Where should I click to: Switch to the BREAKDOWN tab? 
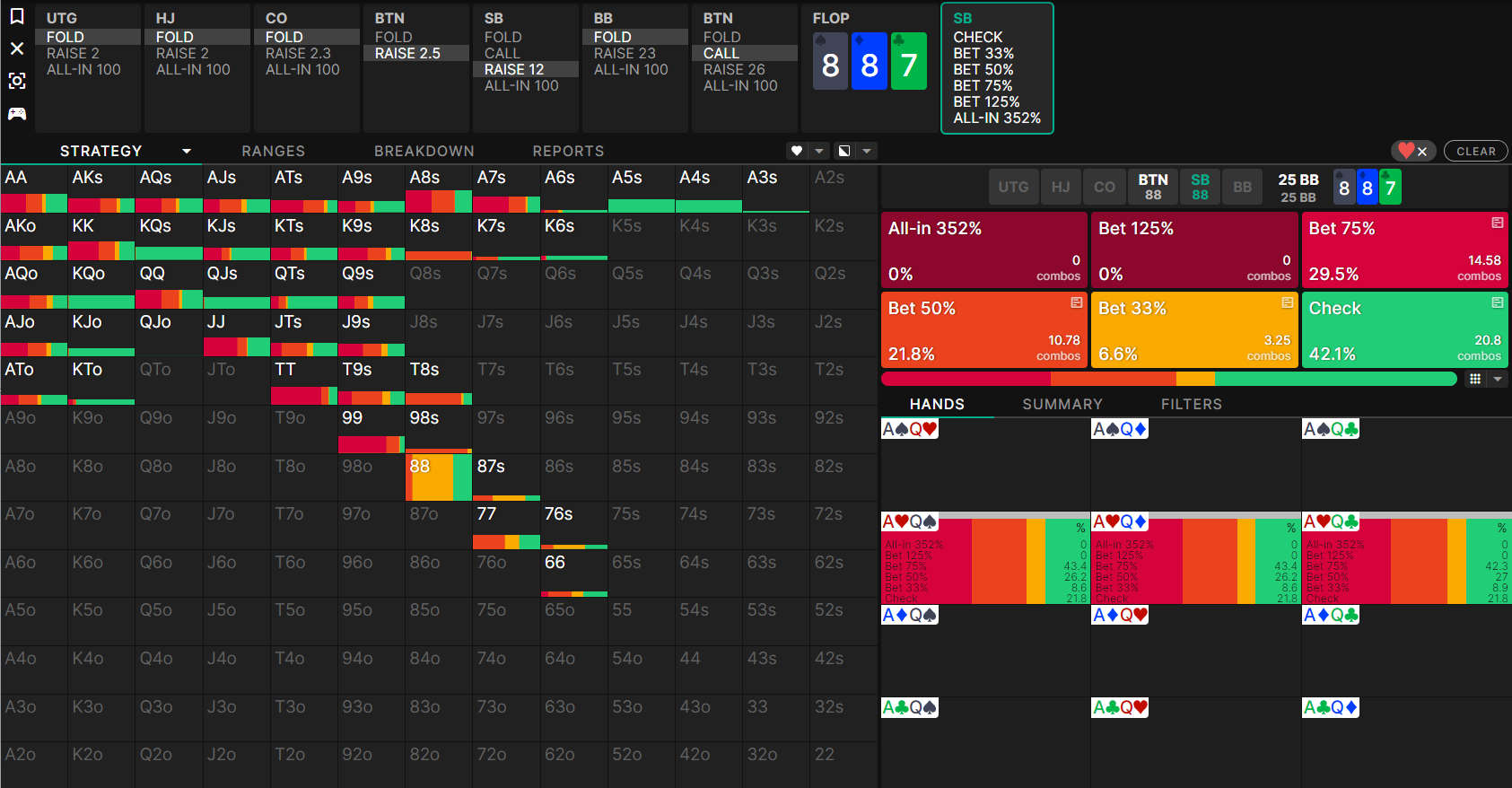tap(424, 151)
